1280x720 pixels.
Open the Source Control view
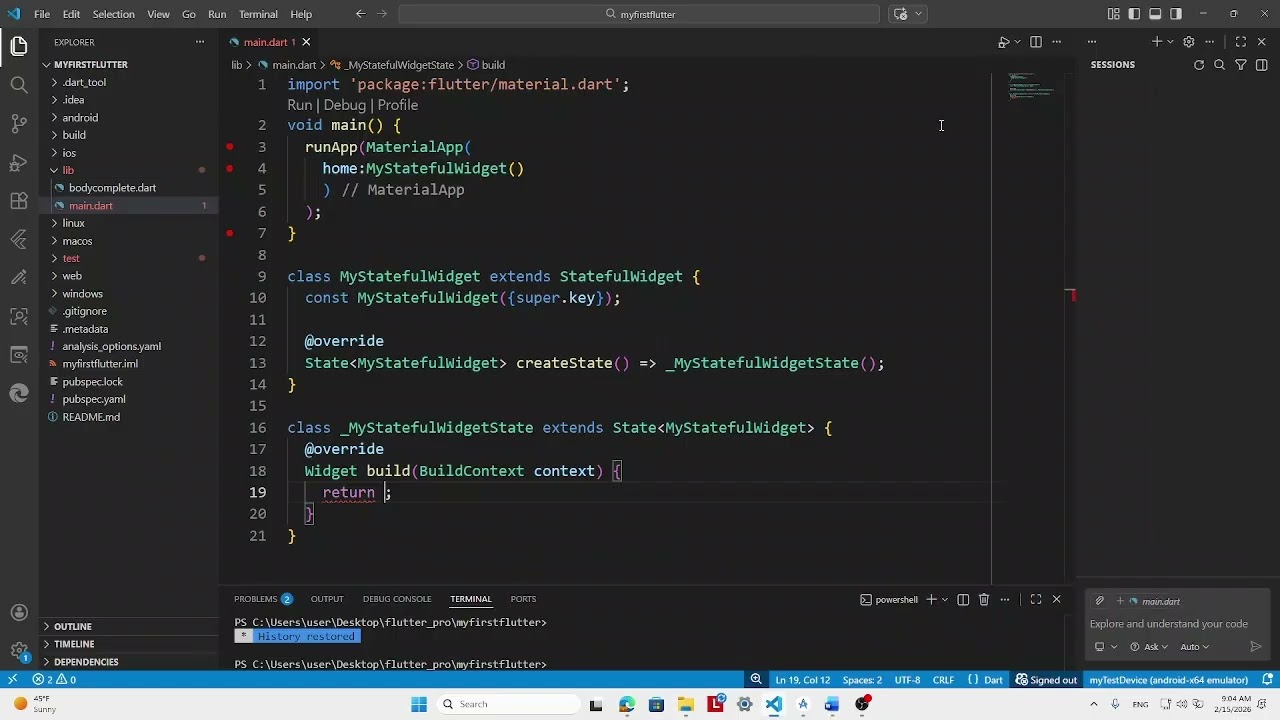(x=19, y=124)
